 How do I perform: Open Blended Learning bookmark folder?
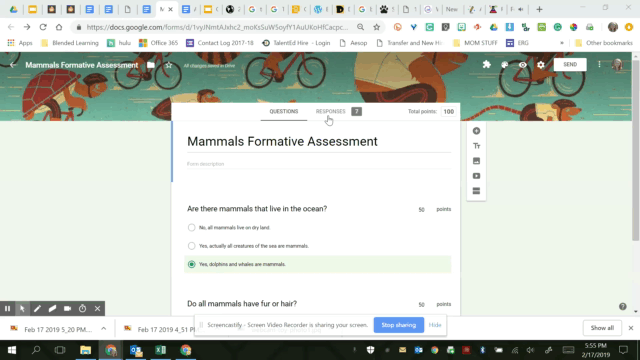(70, 43)
